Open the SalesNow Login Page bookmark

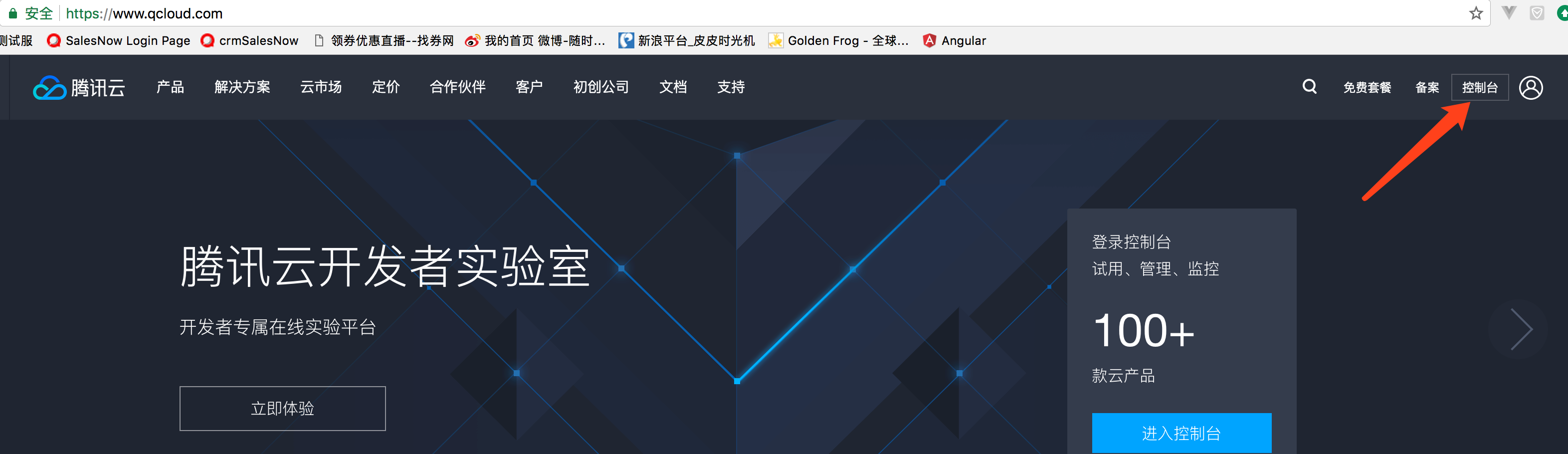(119, 41)
